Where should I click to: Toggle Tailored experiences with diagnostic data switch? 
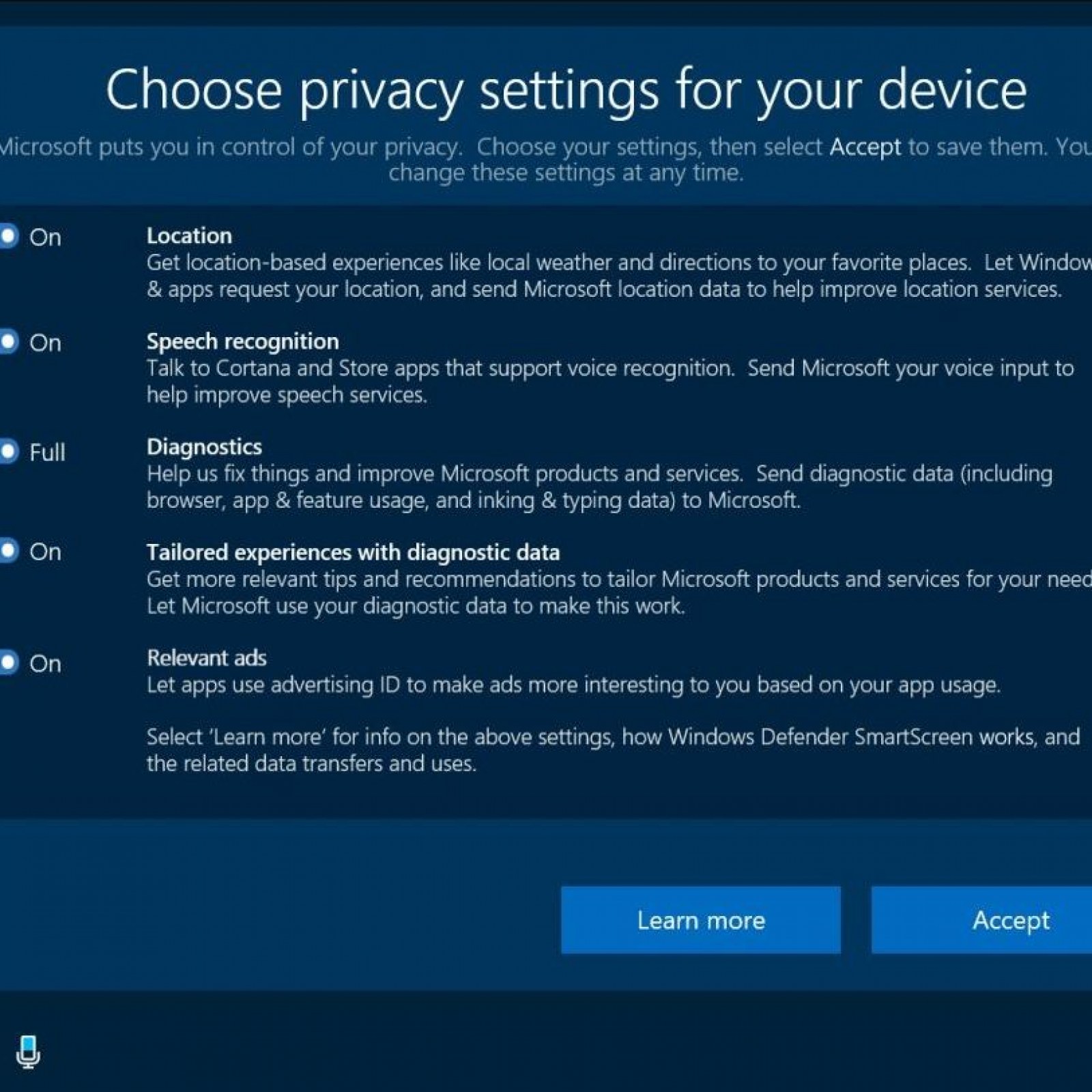click(x=8, y=551)
